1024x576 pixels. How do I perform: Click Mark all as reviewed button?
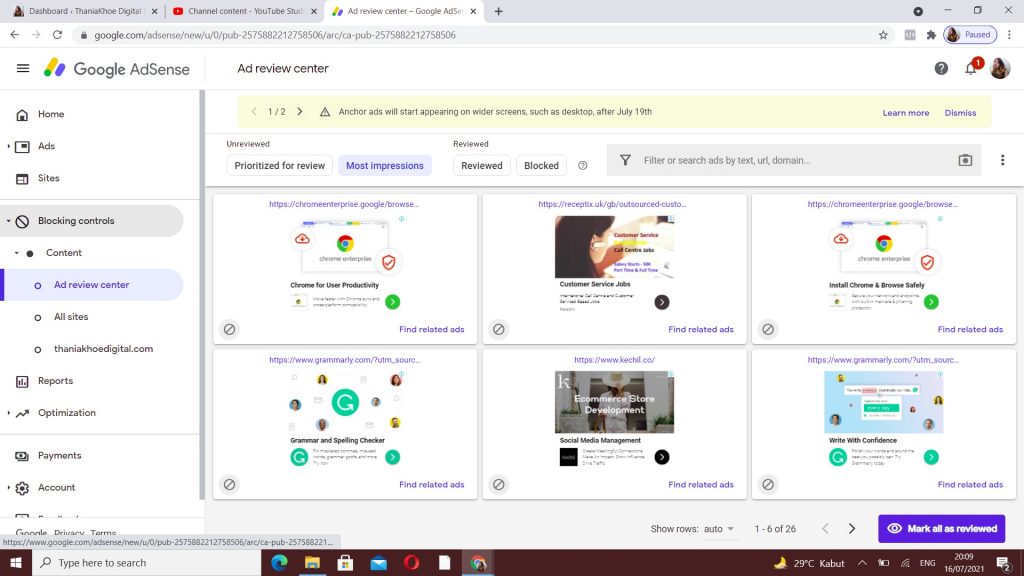tap(941, 529)
